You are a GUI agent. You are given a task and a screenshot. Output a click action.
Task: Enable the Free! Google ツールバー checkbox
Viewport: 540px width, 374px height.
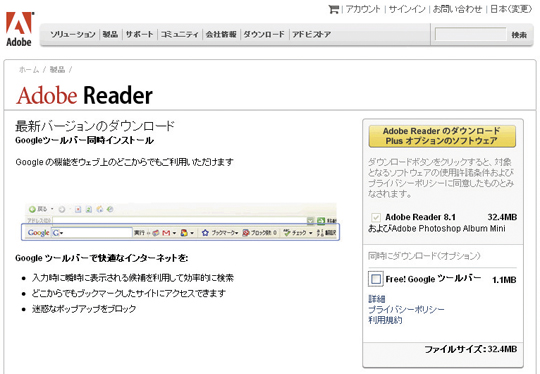point(376,279)
